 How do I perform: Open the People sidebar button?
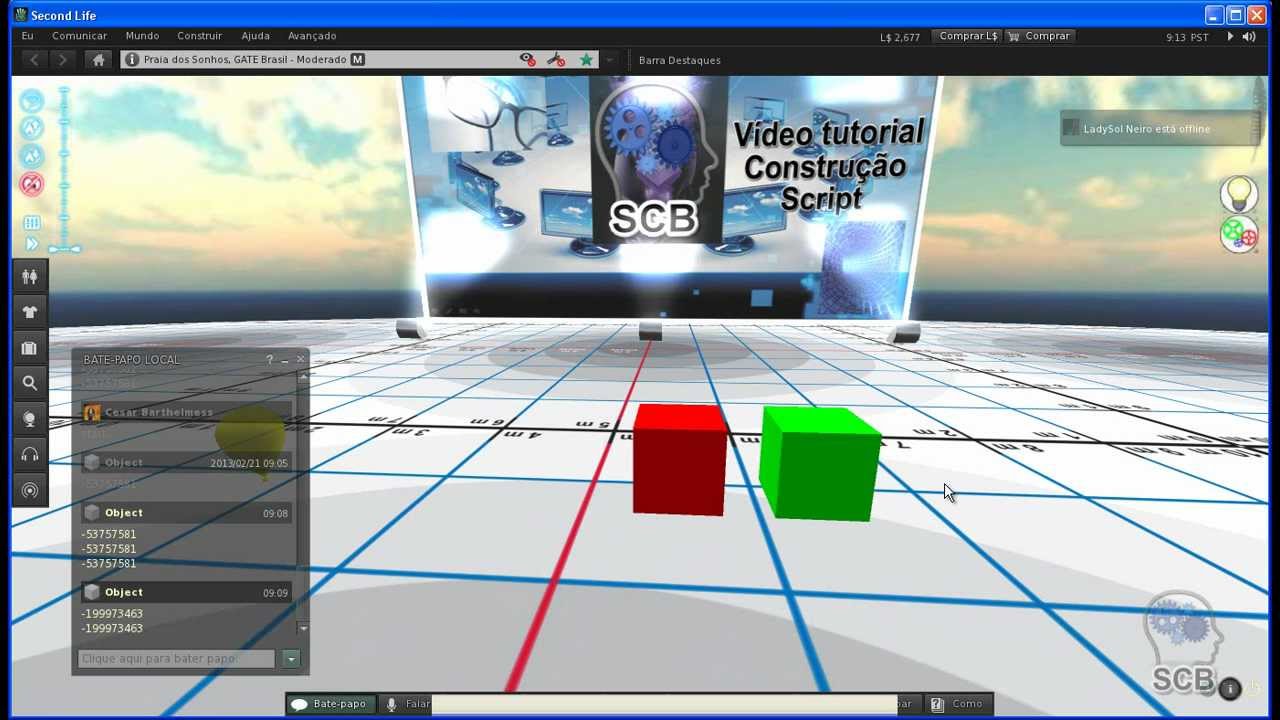(x=30, y=277)
